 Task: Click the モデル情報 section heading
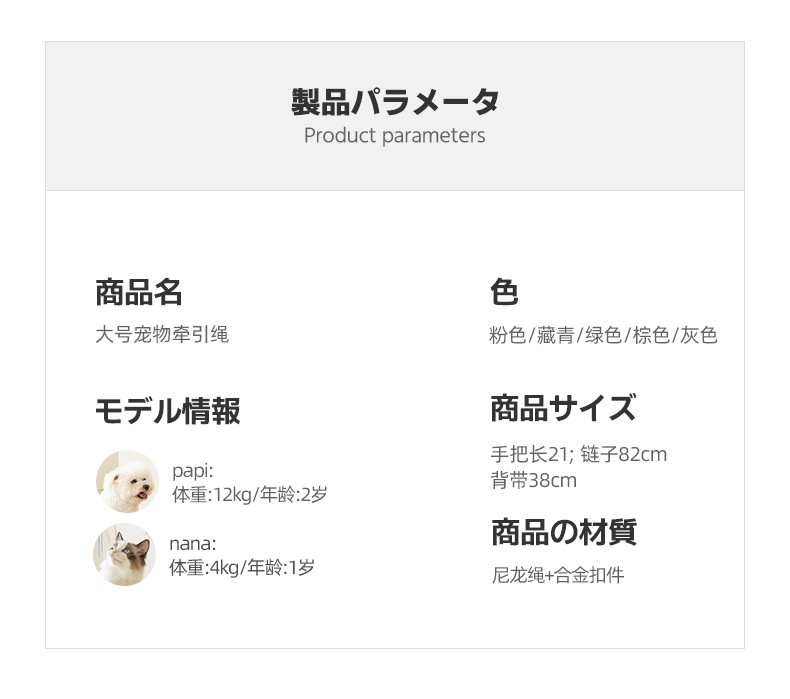(x=167, y=411)
